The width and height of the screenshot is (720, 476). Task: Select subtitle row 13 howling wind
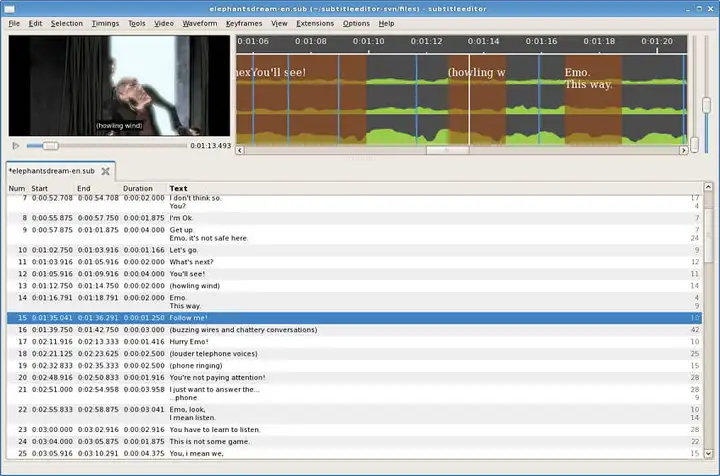pos(354,286)
